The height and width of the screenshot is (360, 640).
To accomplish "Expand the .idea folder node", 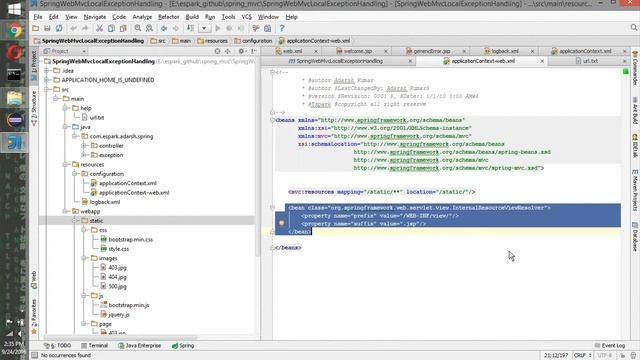I will coord(47,71).
